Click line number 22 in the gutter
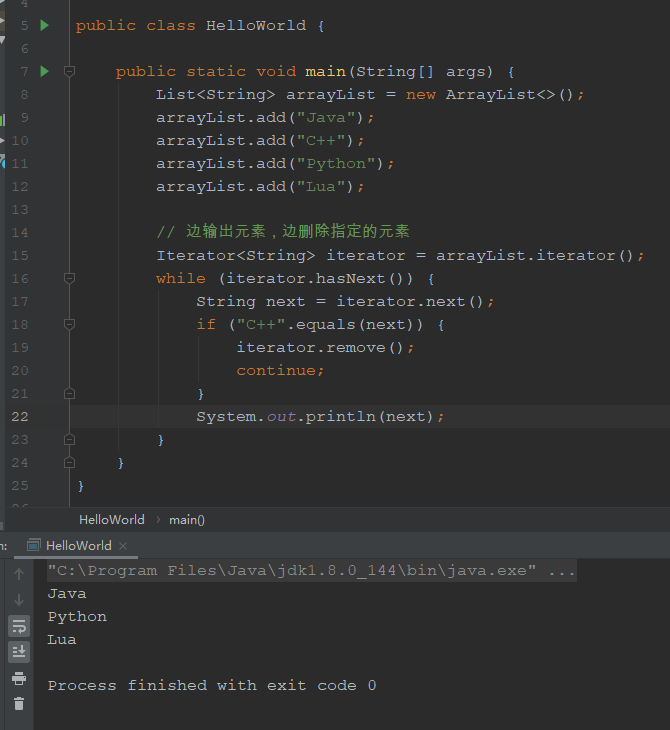 click(x=20, y=416)
